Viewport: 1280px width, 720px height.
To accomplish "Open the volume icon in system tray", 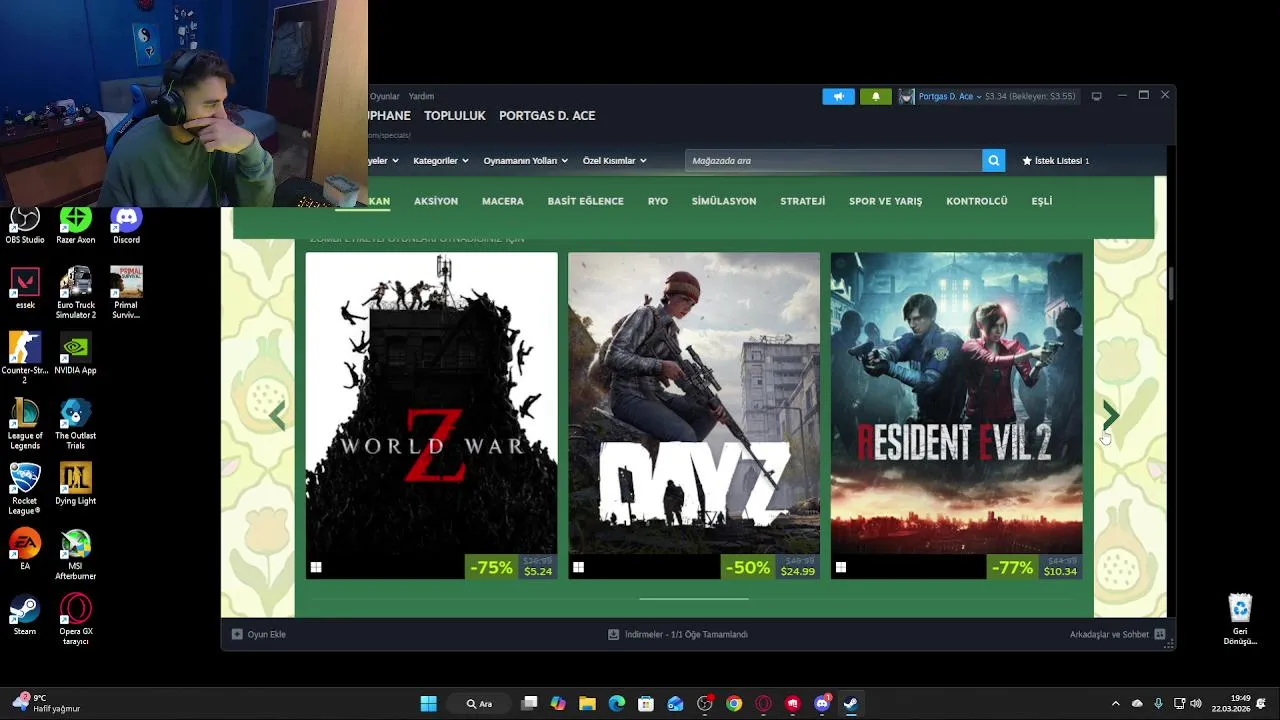I will point(1196,704).
